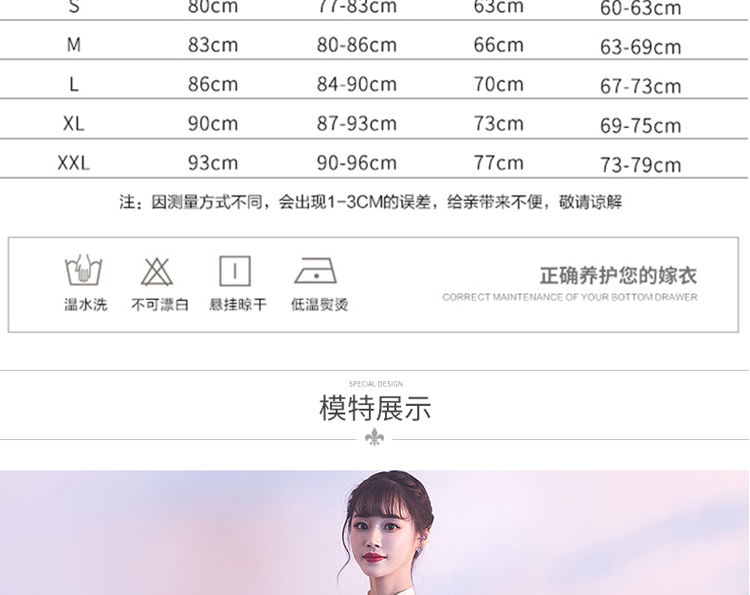
Task: Select the 温水洗 label
Action: pos(86,304)
